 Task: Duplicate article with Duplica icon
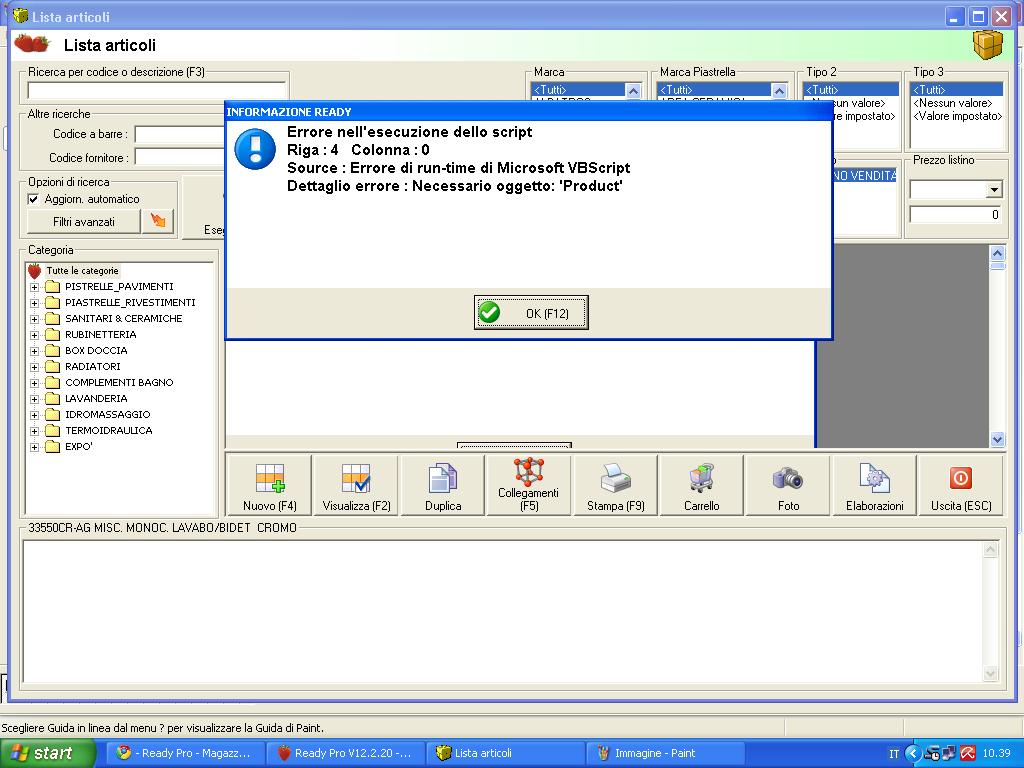point(443,485)
